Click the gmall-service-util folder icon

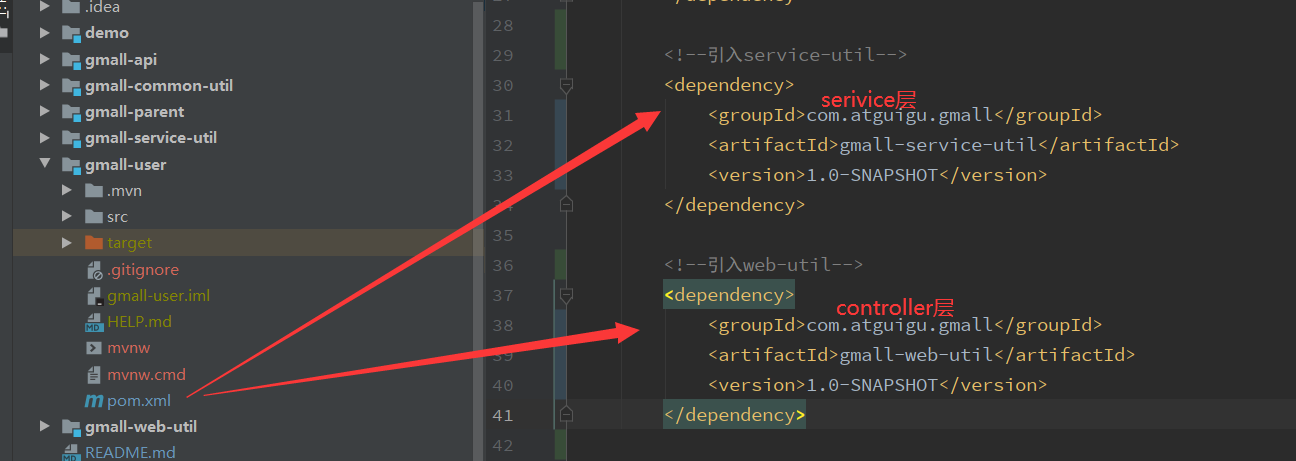pyautogui.click(x=71, y=138)
